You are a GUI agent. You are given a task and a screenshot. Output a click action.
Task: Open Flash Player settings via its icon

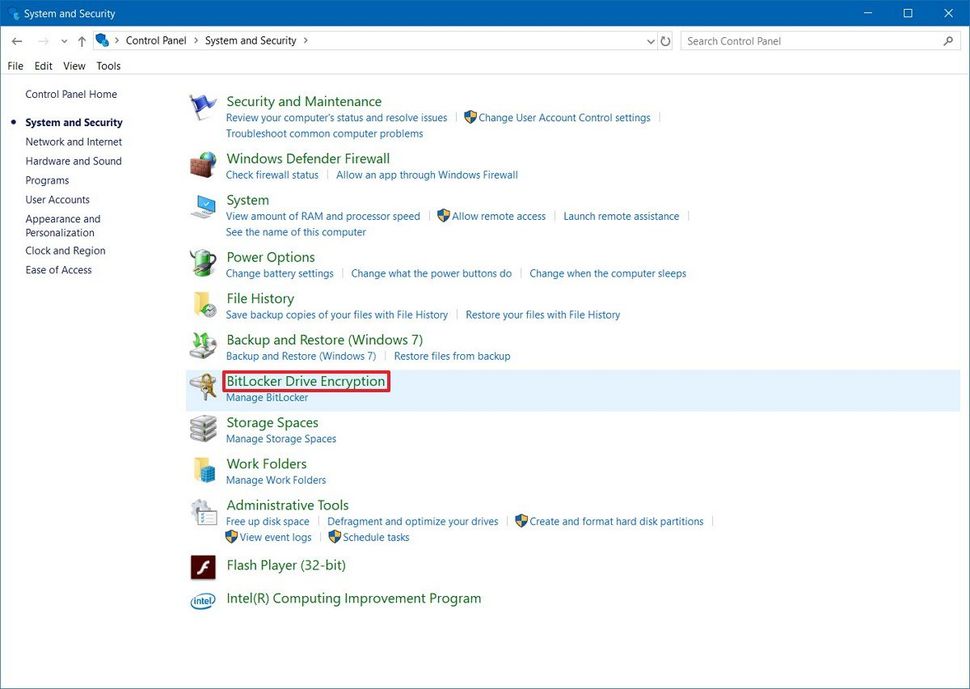click(x=202, y=565)
